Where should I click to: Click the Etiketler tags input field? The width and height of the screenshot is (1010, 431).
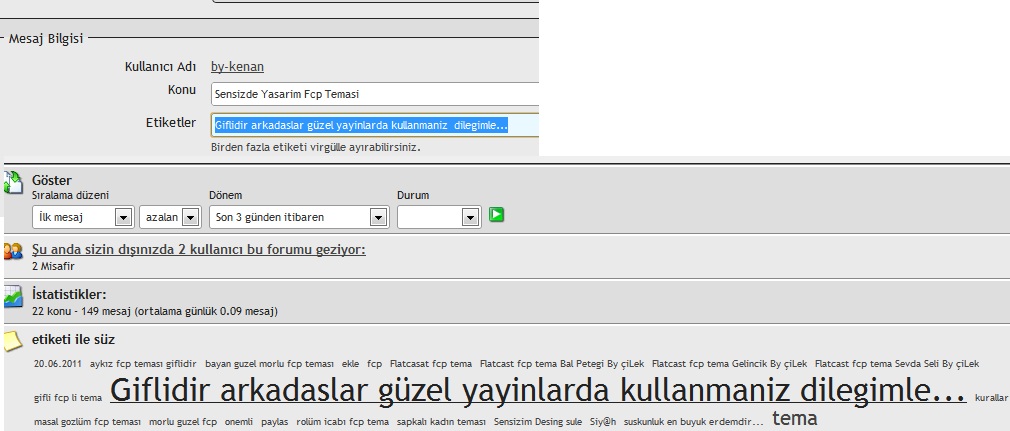point(375,125)
